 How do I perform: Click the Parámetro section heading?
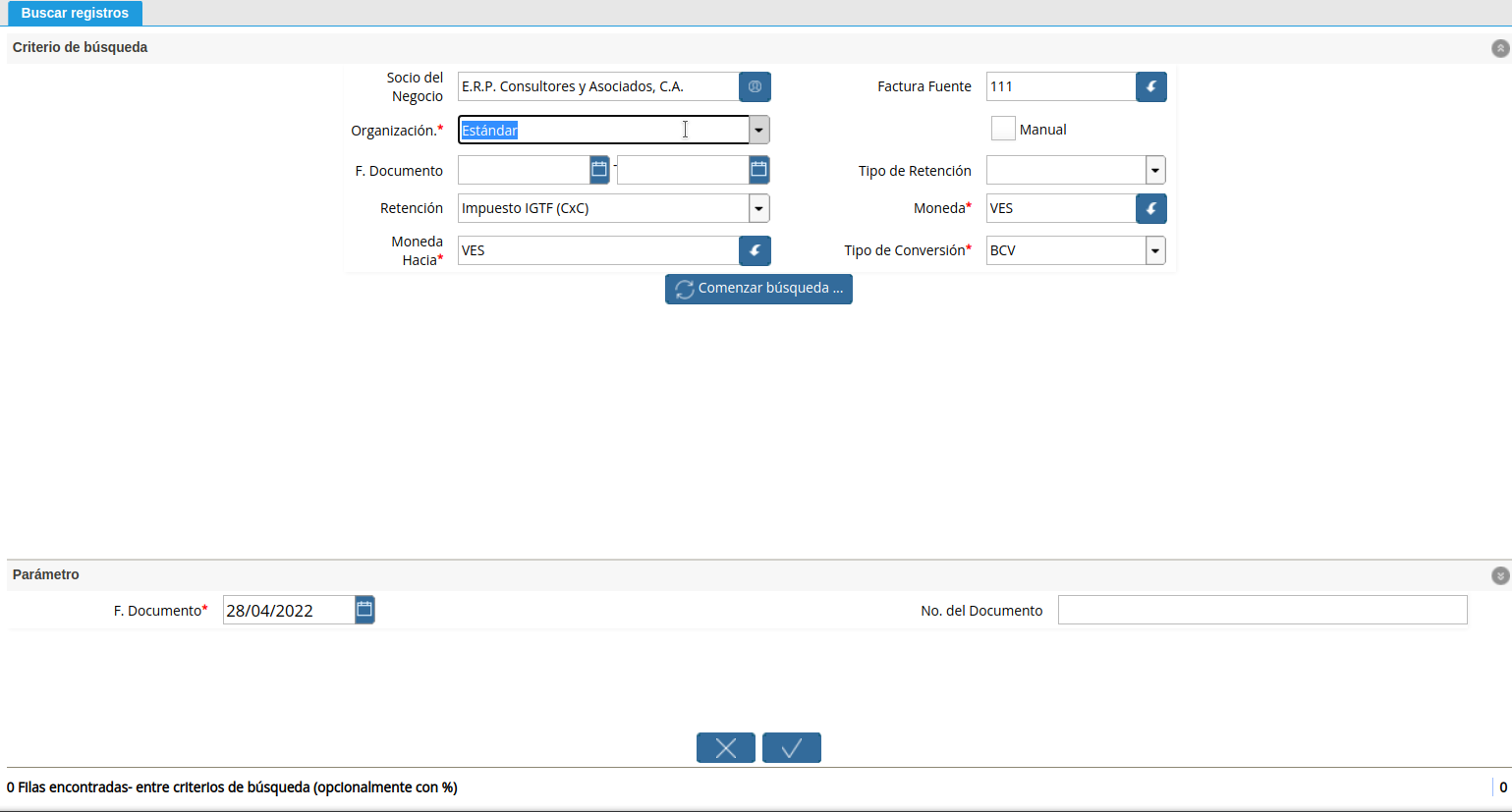point(46,574)
